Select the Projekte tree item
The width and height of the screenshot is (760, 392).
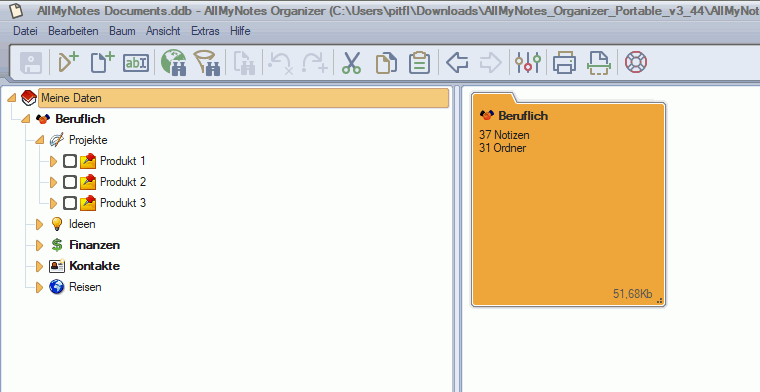[88, 140]
